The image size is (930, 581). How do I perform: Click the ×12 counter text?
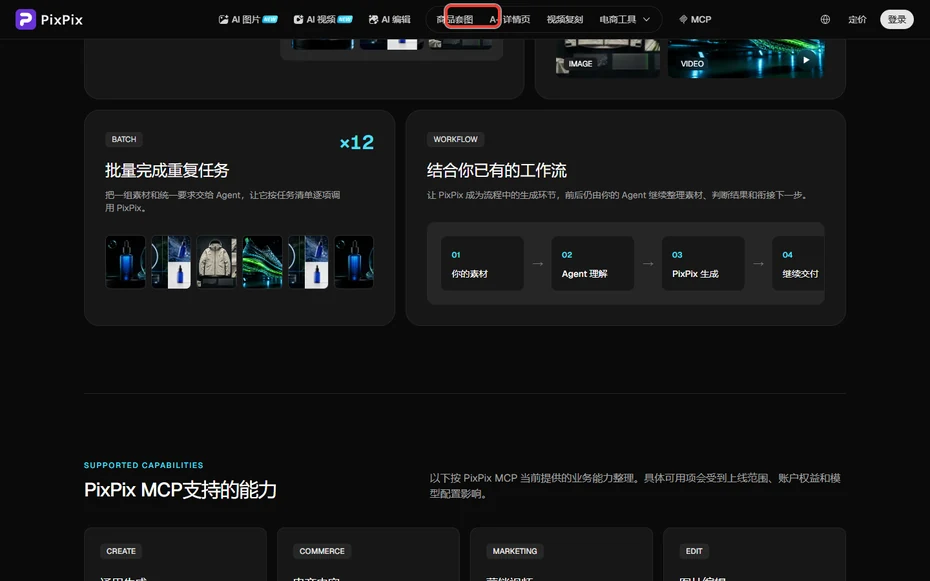click(x=356, y=142)
